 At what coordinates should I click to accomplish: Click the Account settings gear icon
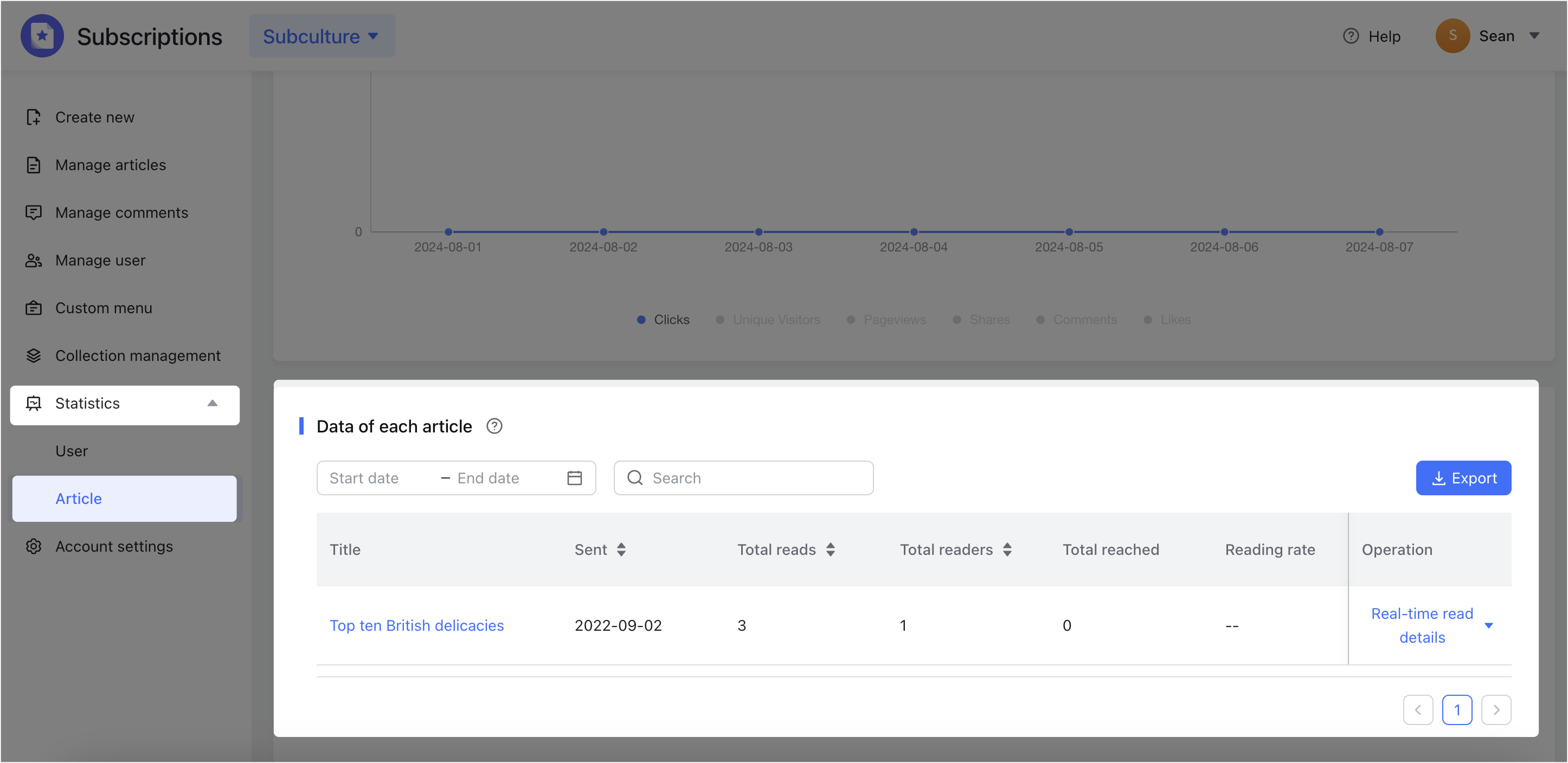(34, 546)
